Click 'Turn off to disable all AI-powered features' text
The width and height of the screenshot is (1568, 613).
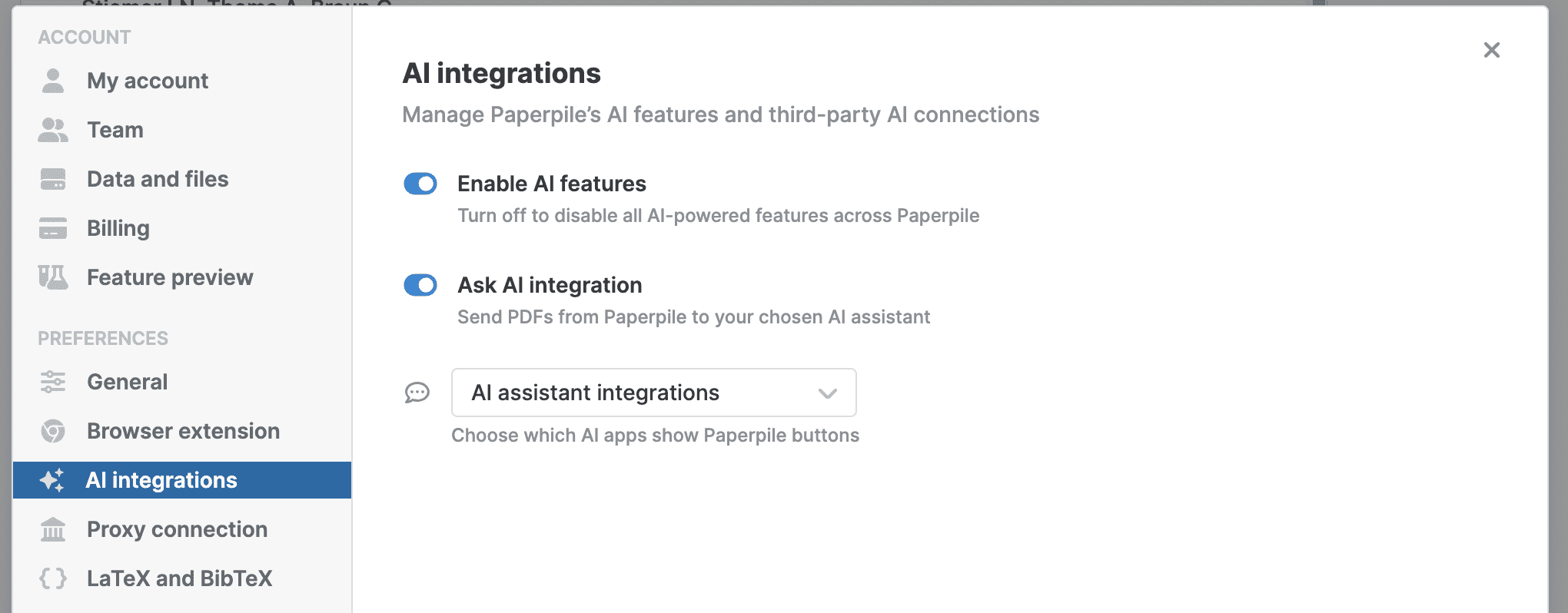pyautogui.click(x=719, y=216)
